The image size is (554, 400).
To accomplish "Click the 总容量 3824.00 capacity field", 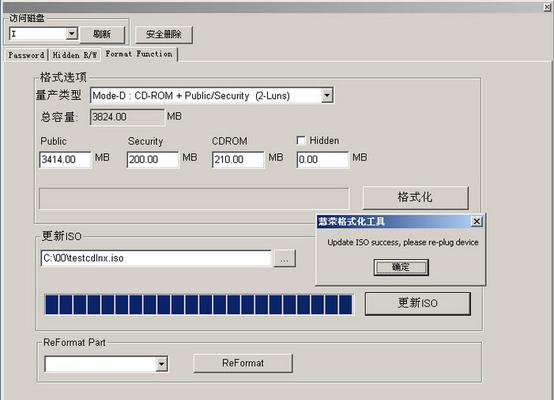I will click(x=127, y=117).
